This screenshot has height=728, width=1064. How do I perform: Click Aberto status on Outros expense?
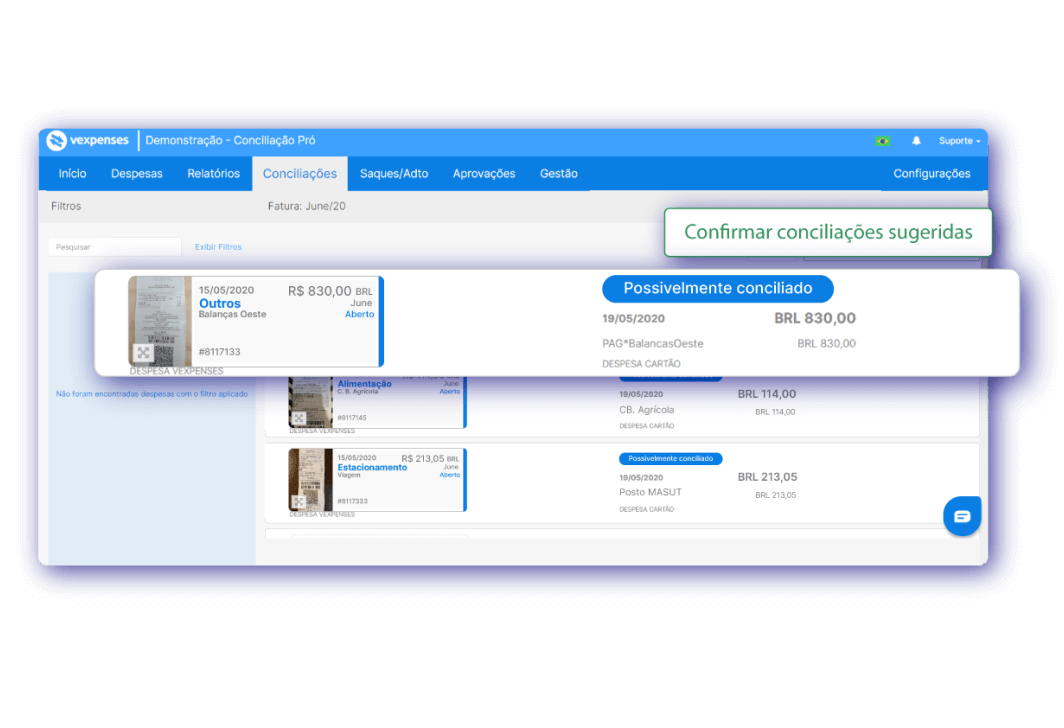[x=359, y=314]
